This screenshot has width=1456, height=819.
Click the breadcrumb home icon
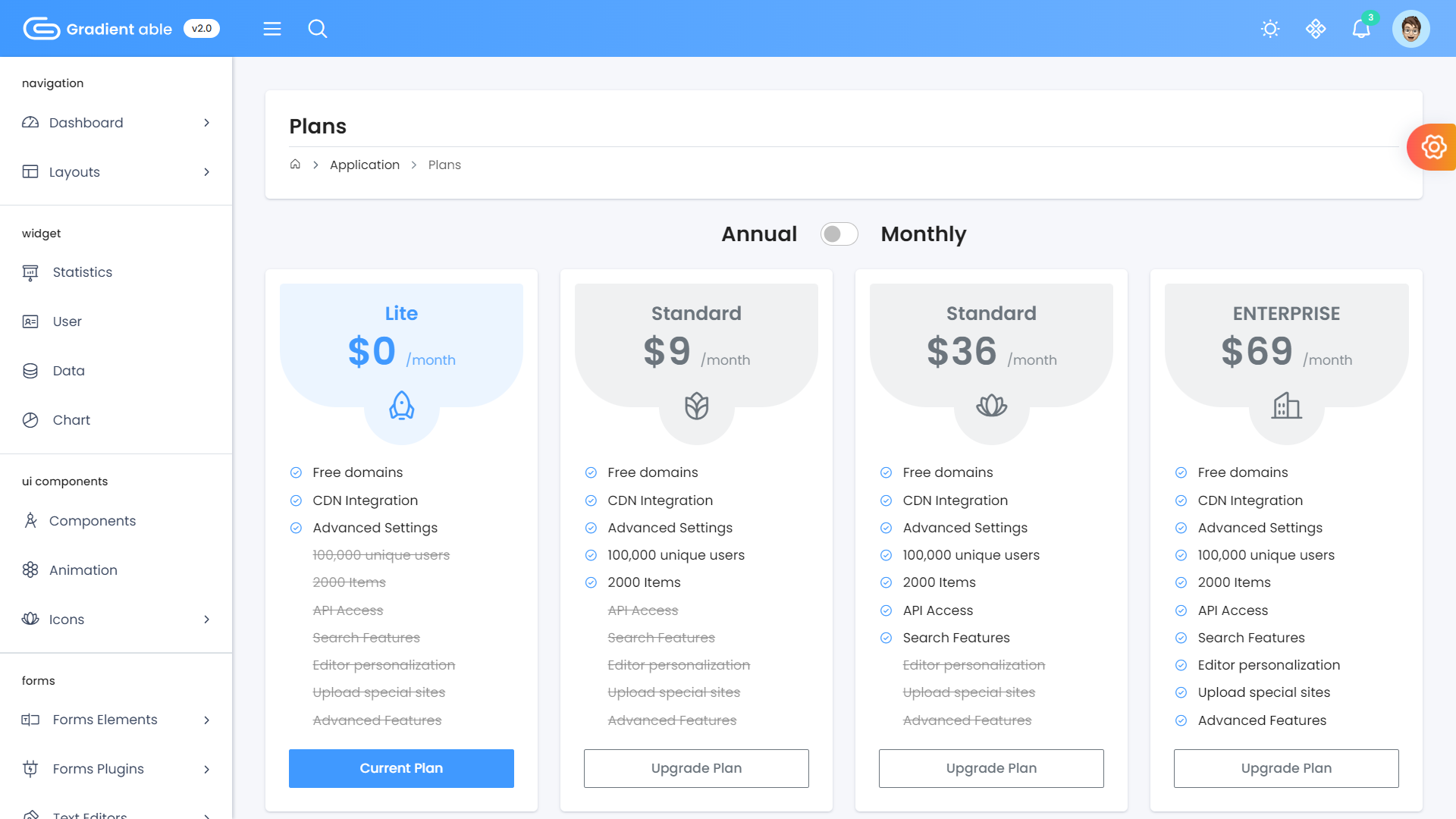[x=295, y=165]
